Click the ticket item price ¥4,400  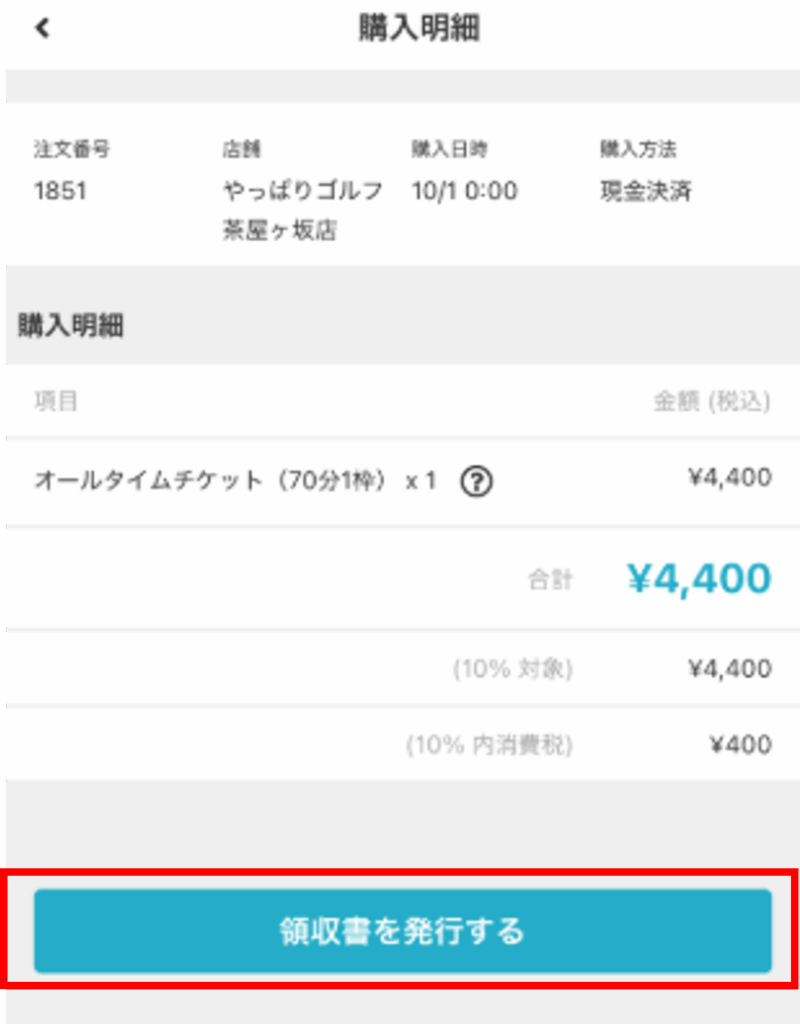(x=729, y=478)
